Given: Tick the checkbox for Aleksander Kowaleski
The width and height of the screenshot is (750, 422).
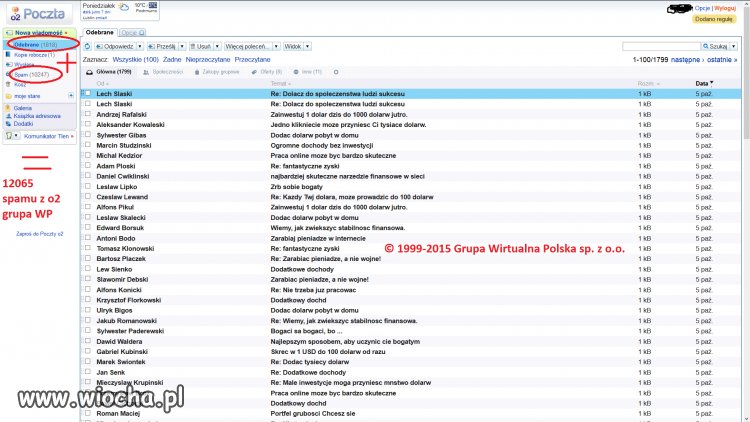Looking at the screenshot, I should (88, 124).
